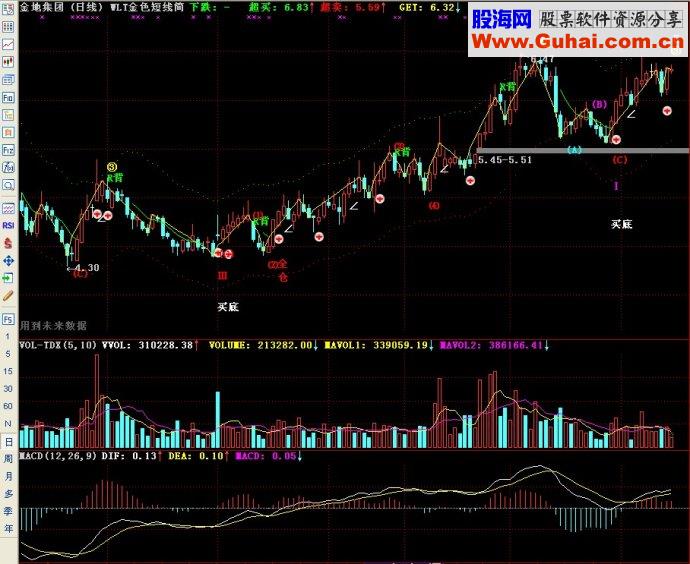Open the formula f(x) icon

[x=8, y=167]
